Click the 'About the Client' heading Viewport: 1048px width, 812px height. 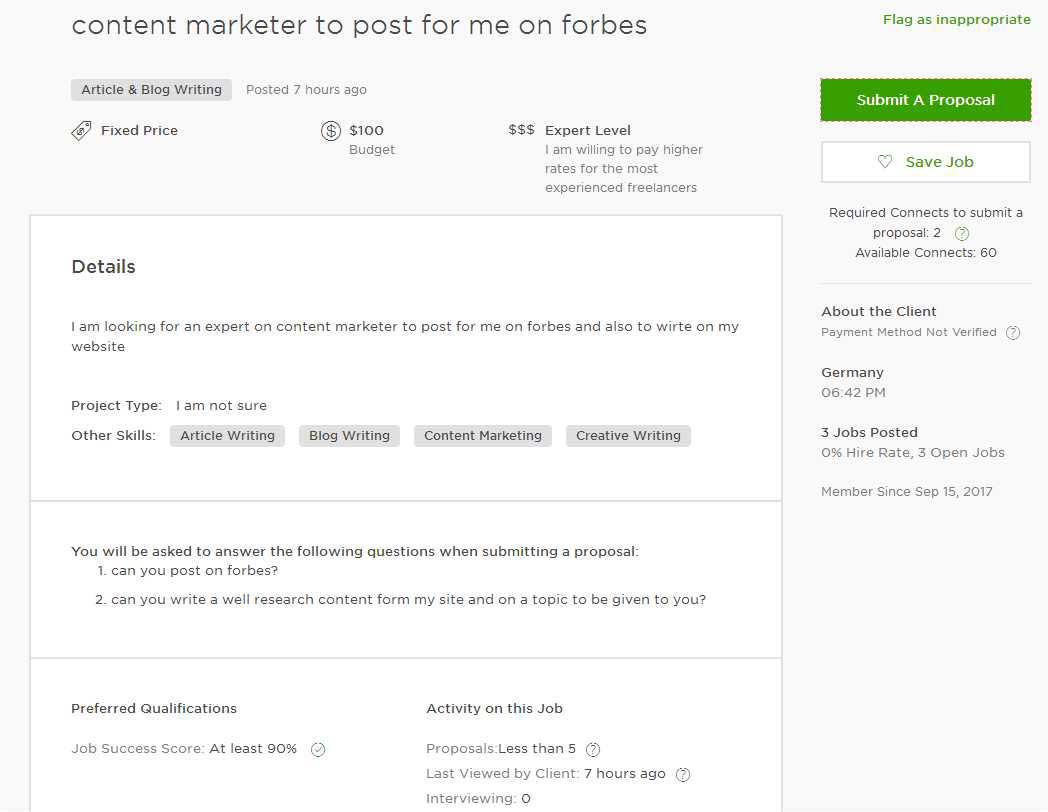tap(878, 311)
